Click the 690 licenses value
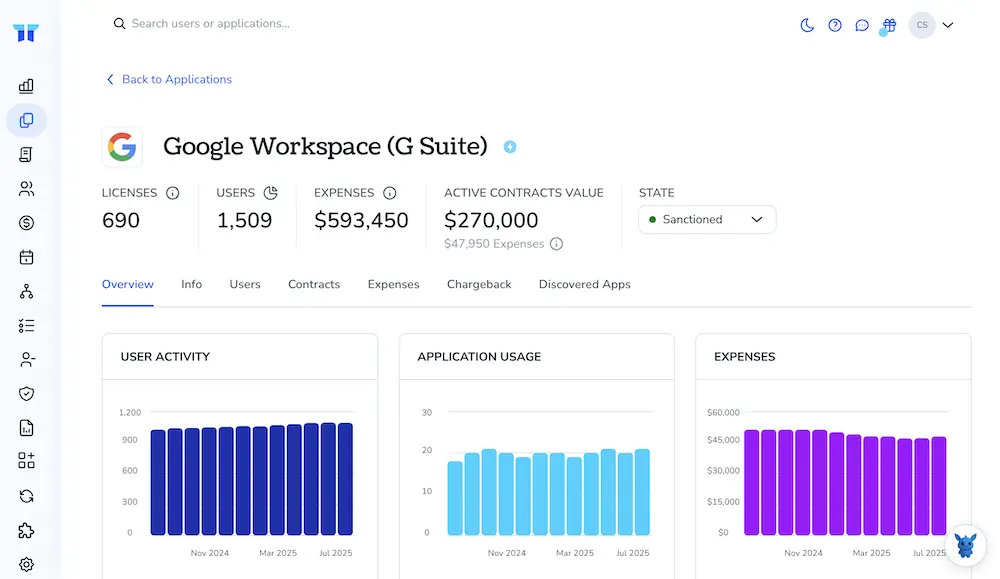1000x579 pixels. 121,220
